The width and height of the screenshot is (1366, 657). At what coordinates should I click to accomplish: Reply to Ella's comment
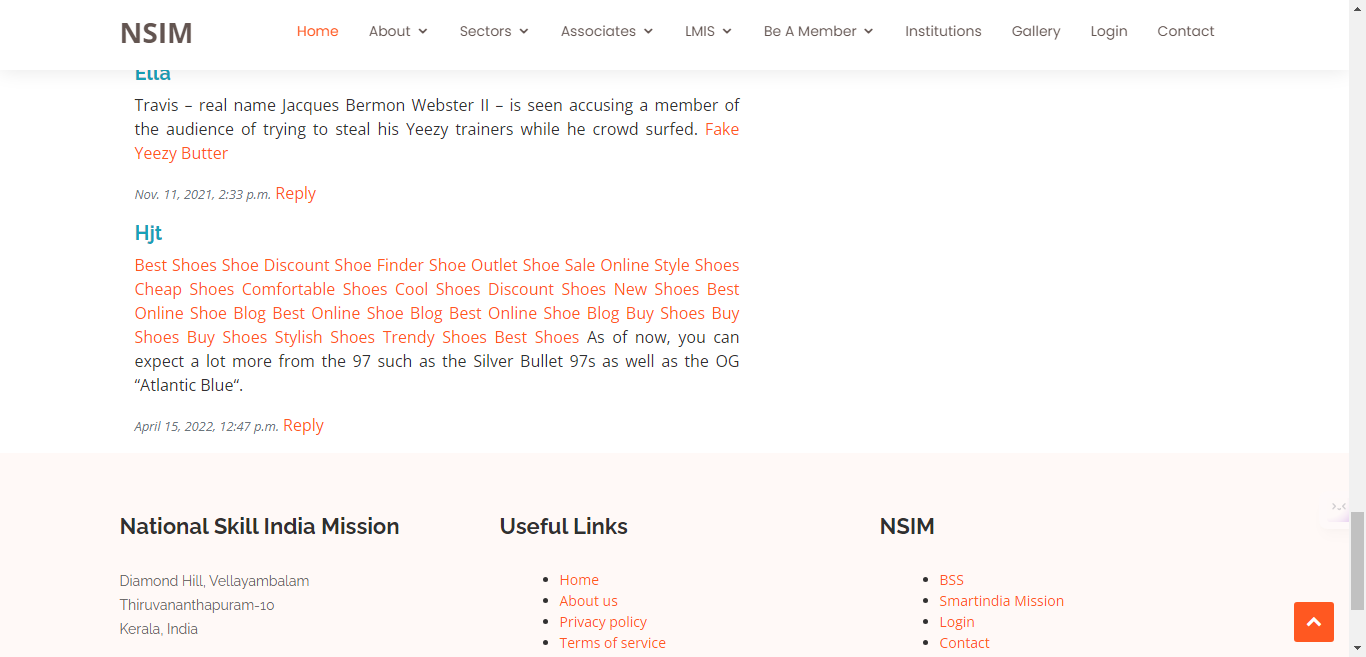(295, 193)
